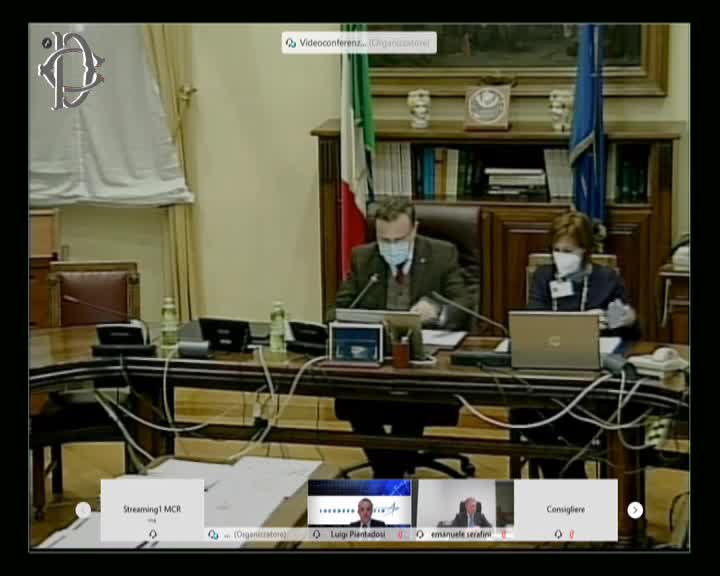This screenshot has width=720, height=576.
Task: Click the headset icon in the Consigliere tile
Action: pyautogui.click(x=558, y=534)
